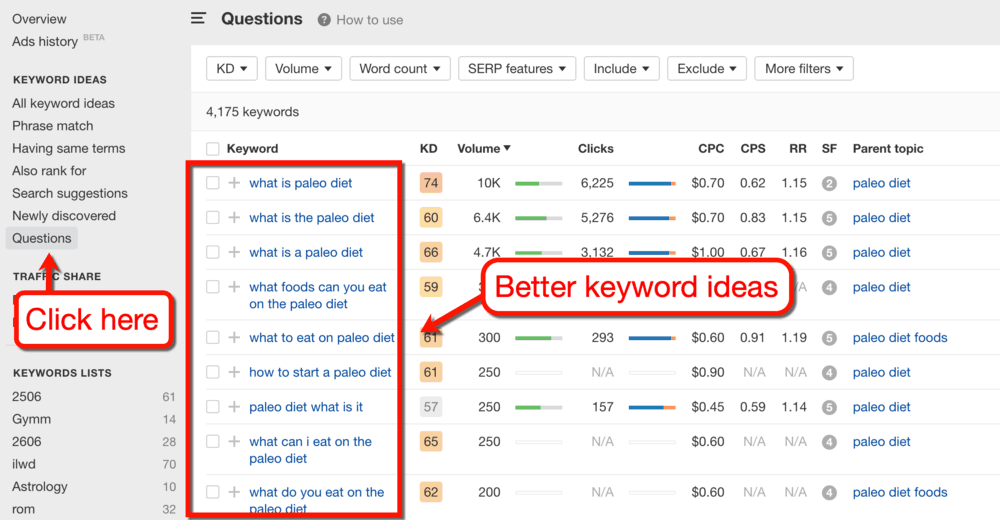Open the SERP features filter dropdown
Screen dimensions: 1000x520
(517, 68)
